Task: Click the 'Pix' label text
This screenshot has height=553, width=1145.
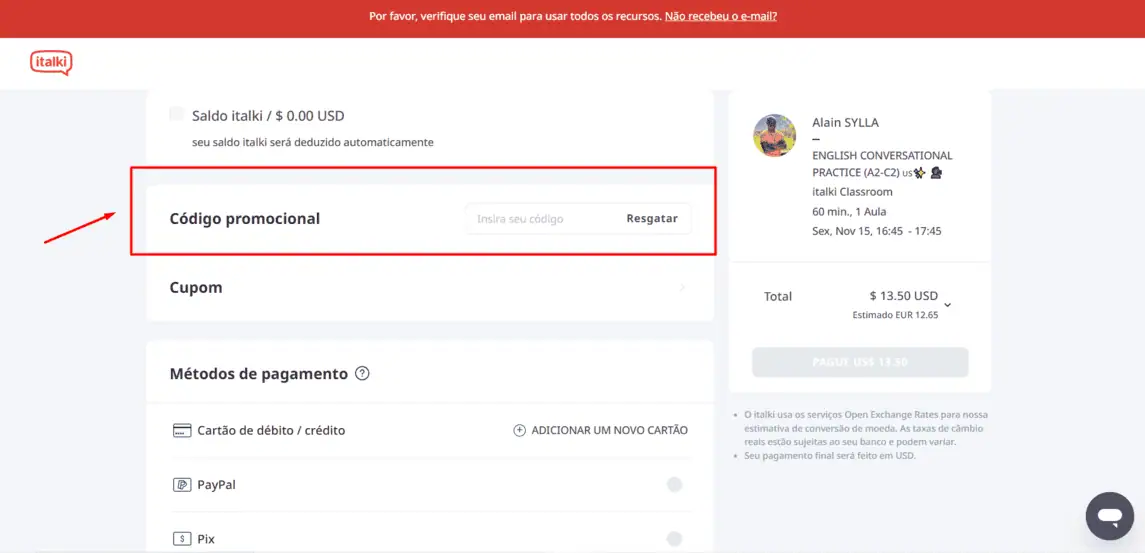Action: [206, 539]
